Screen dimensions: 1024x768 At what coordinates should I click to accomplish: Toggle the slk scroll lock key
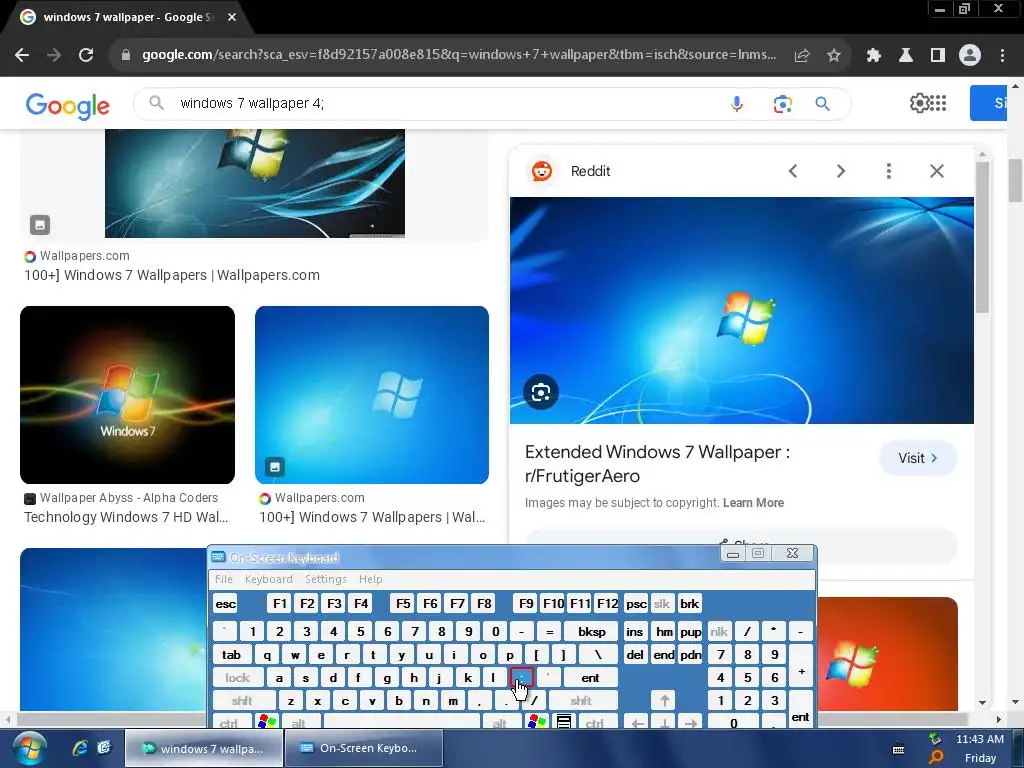pos(662,604)
